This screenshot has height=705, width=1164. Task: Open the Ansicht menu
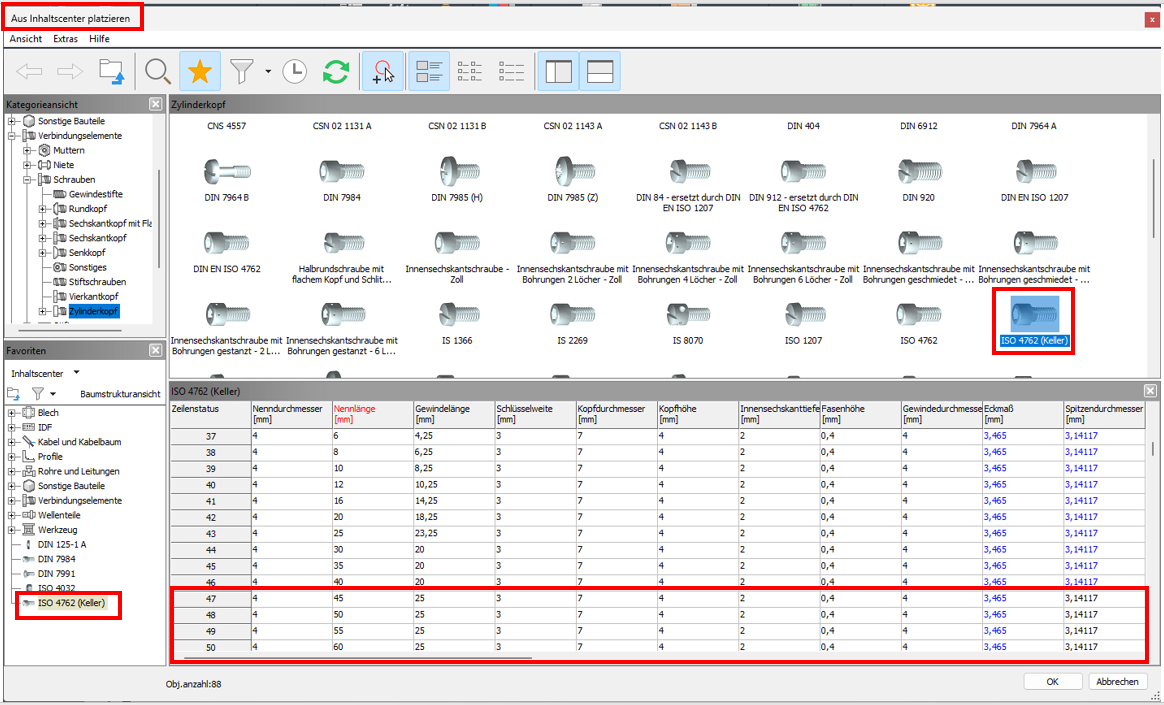coord(26,38)
